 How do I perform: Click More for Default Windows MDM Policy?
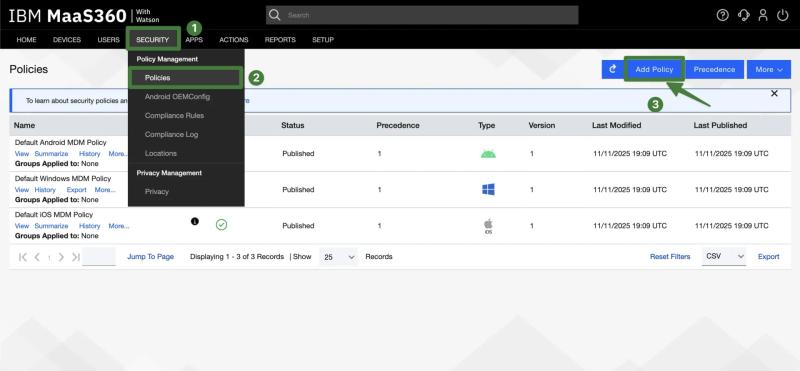click(x=105, y=190)
